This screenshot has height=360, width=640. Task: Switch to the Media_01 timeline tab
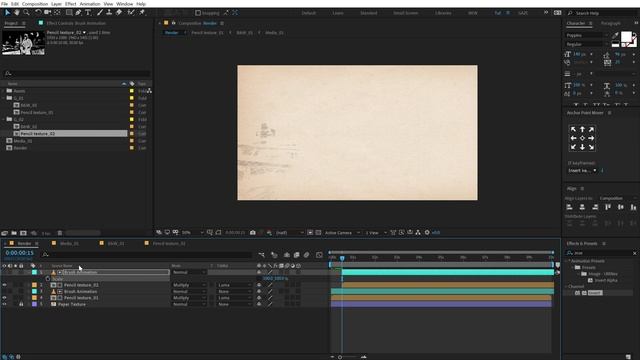tap(69, 243)
